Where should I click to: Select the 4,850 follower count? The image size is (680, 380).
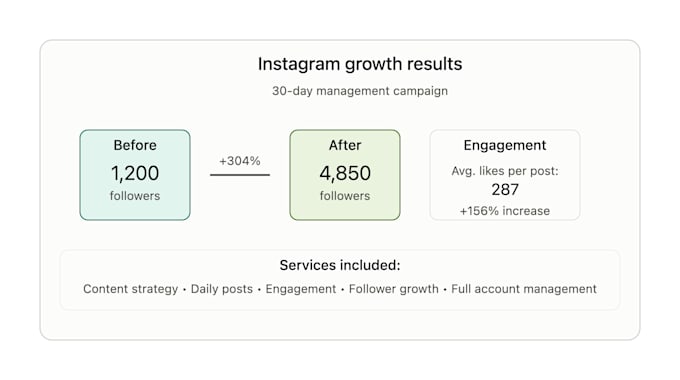click(x=345, y=173)
